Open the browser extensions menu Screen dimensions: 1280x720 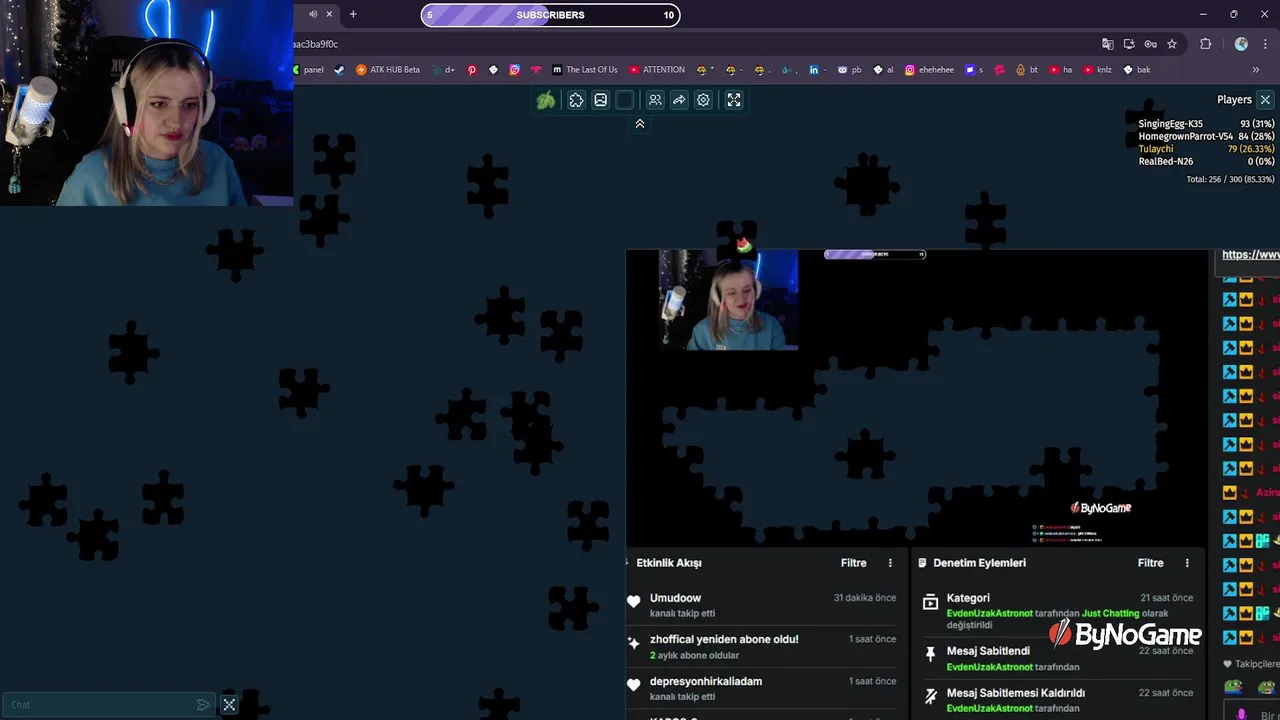(x=1205, y=44)
